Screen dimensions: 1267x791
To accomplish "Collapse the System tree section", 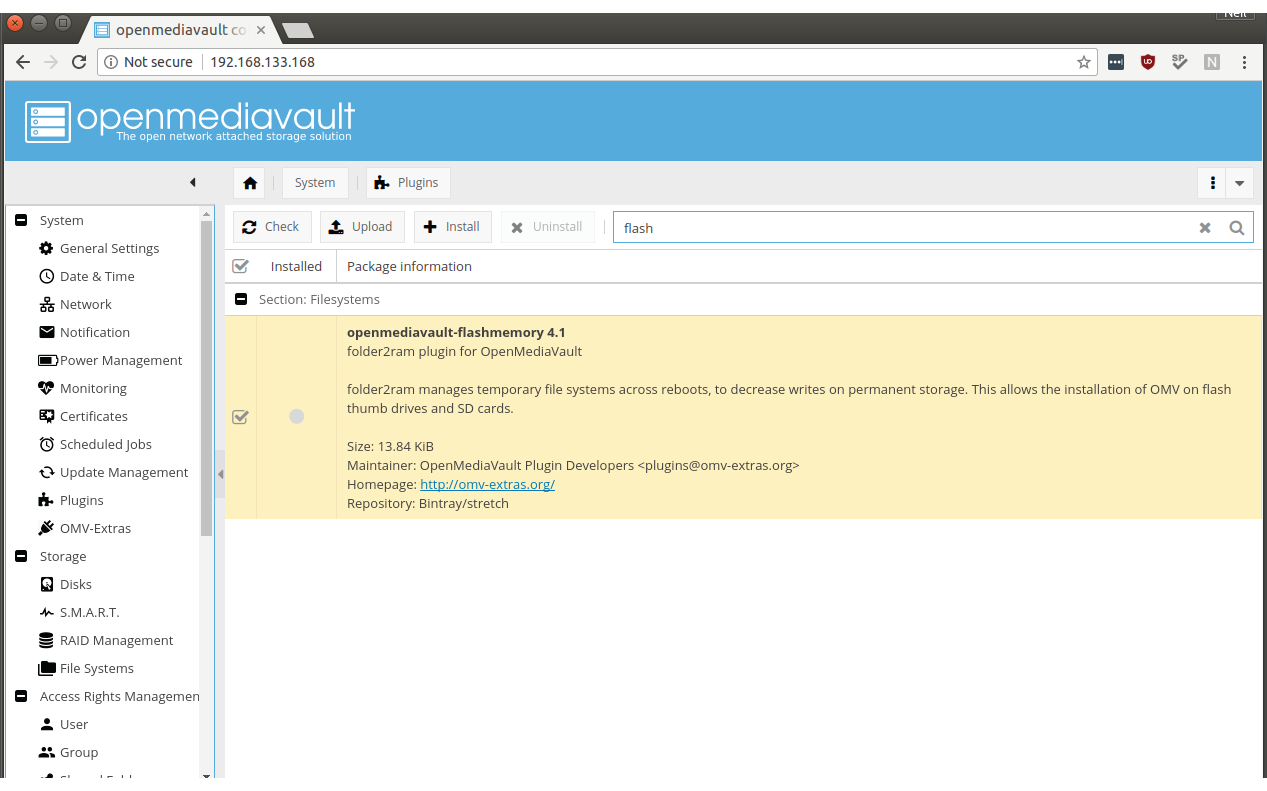I will pos(21,220).
